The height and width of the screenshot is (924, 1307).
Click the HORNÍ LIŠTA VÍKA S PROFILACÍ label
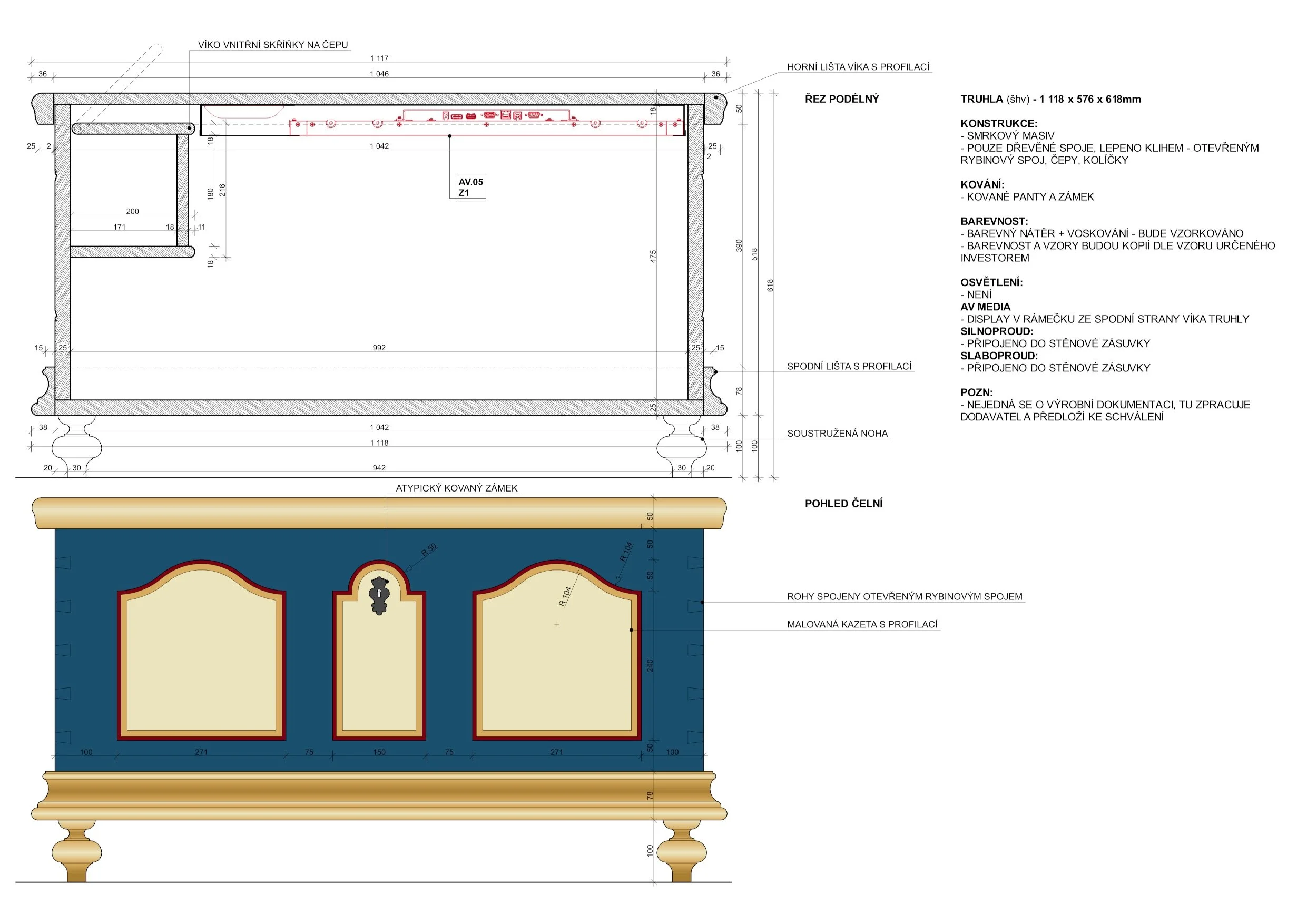tap(858, 66)
